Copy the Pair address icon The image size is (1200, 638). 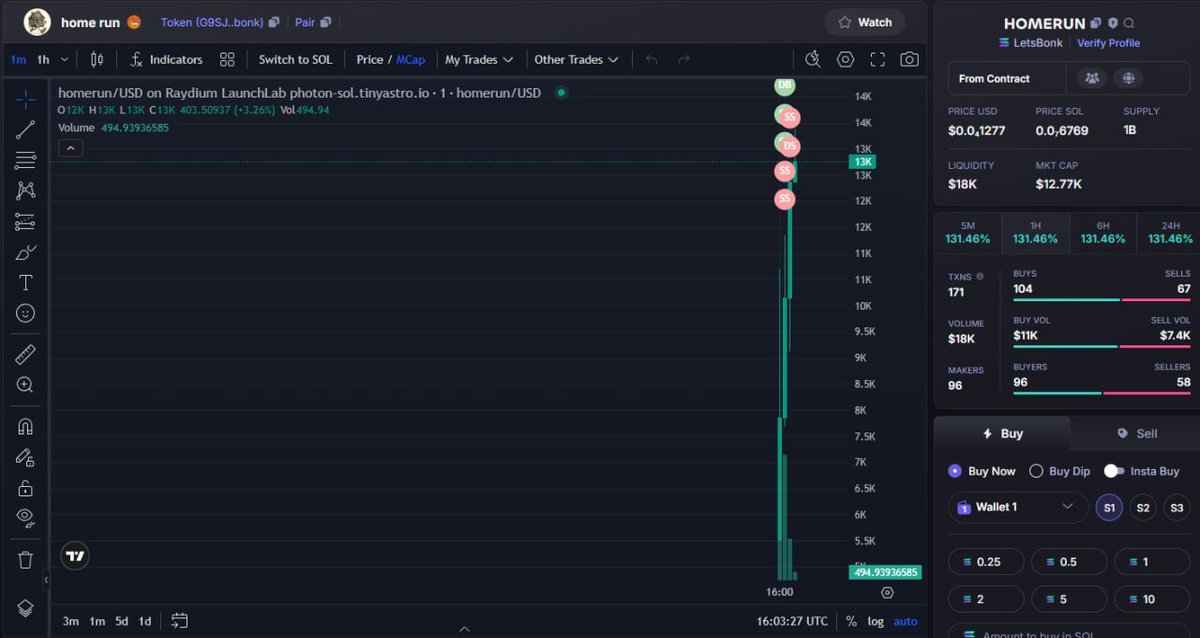tap(325, 22)
